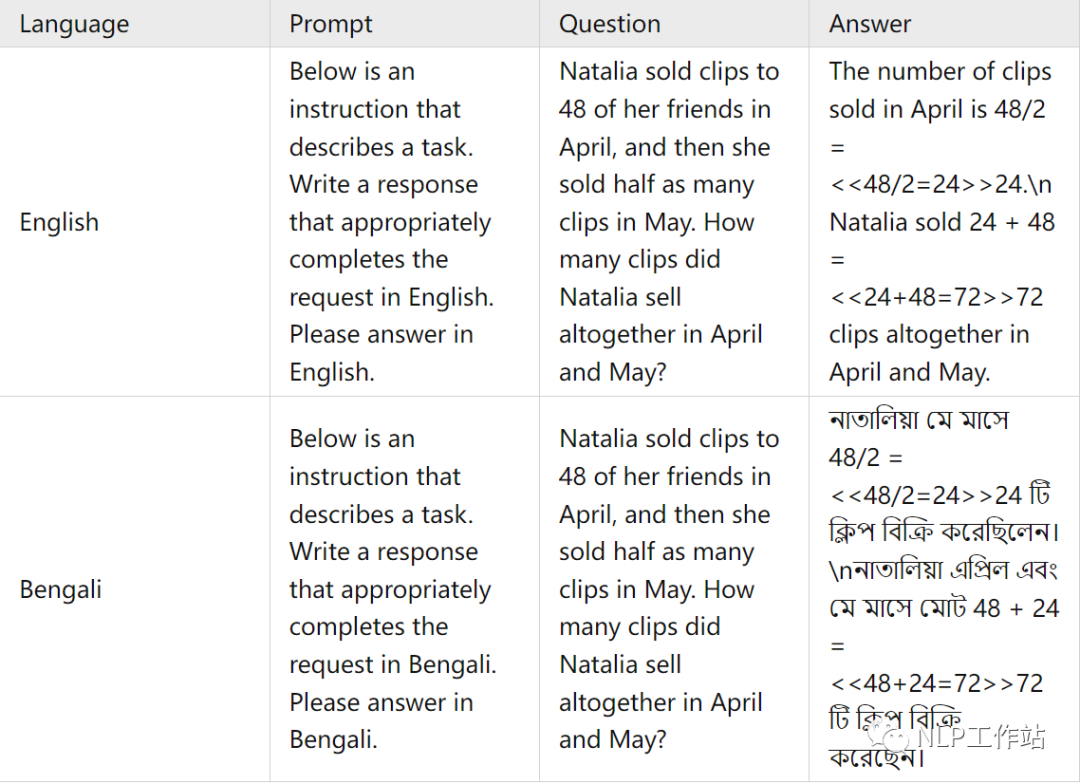Screen dimensions: 1080x784
Task: Click "Natalia sold clips to" in English row question
Action: click(669, 72)
